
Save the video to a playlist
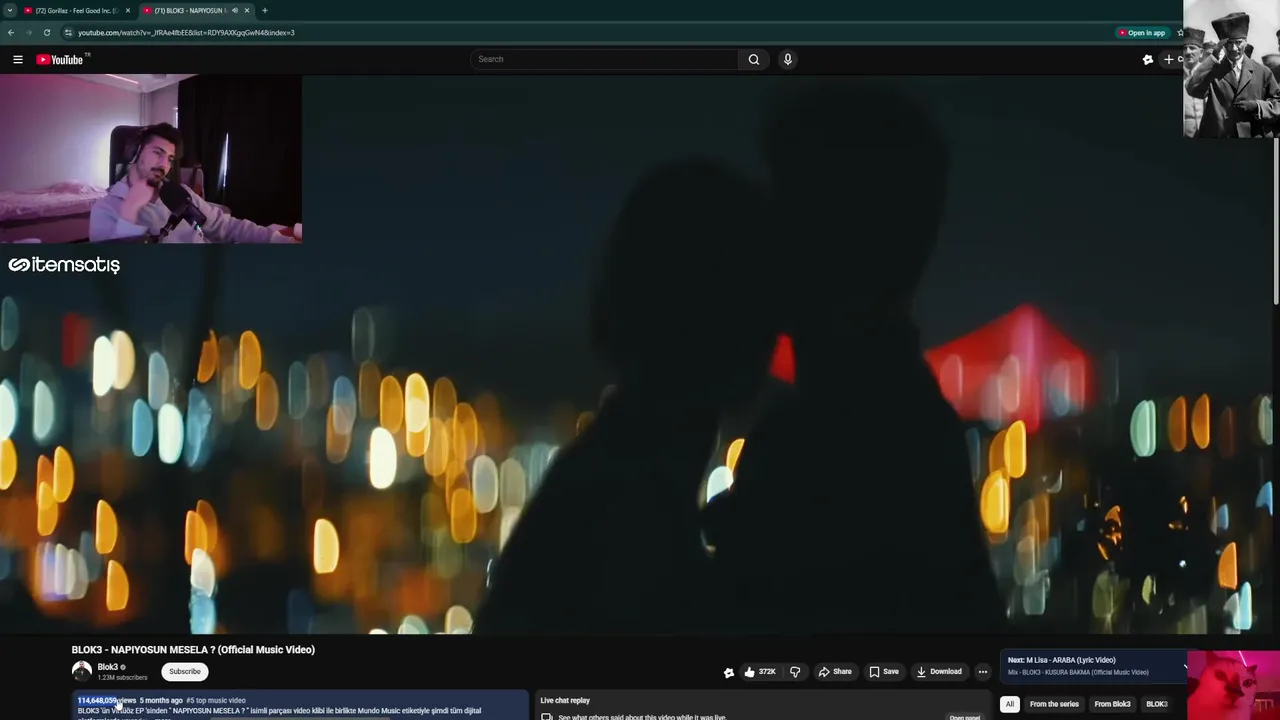(884, 672)
